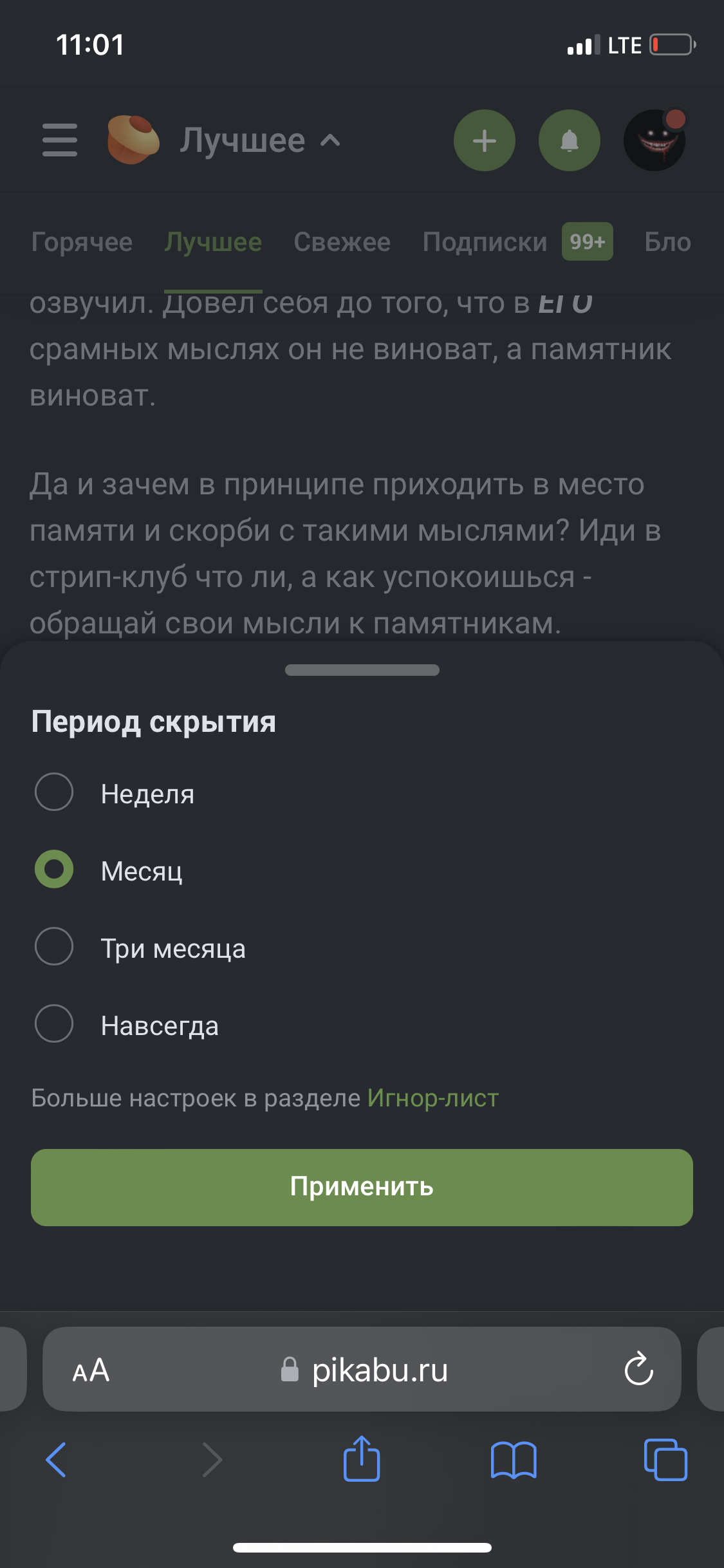Viewport: 724px width, 1568px height.
Task: Open Safari tabs overview icon
Action: (665, 1459)
